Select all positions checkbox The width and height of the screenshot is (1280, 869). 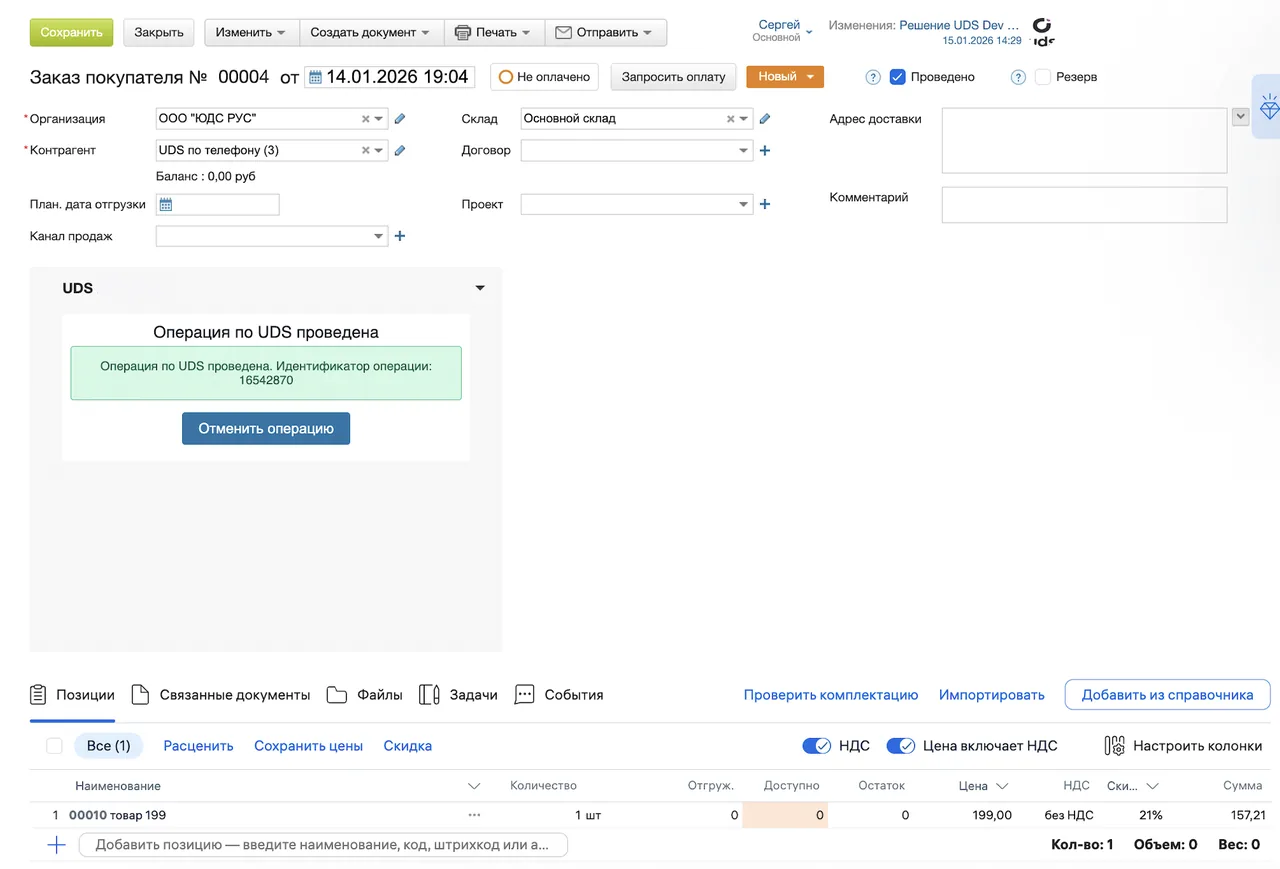[54, 746]
